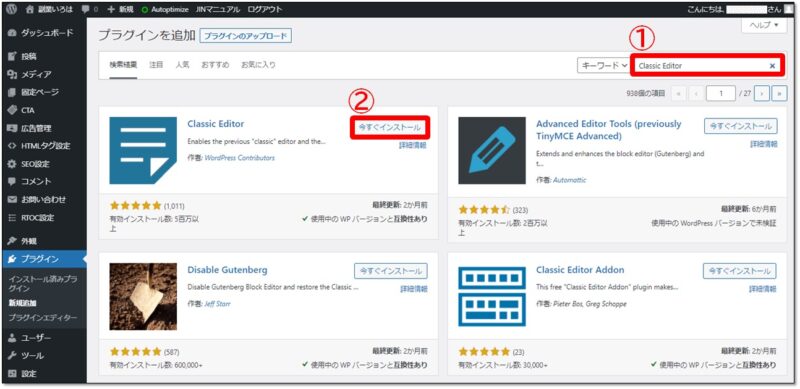
Task: Open Autoptimize in the admin bar
Action: [164, 9]
